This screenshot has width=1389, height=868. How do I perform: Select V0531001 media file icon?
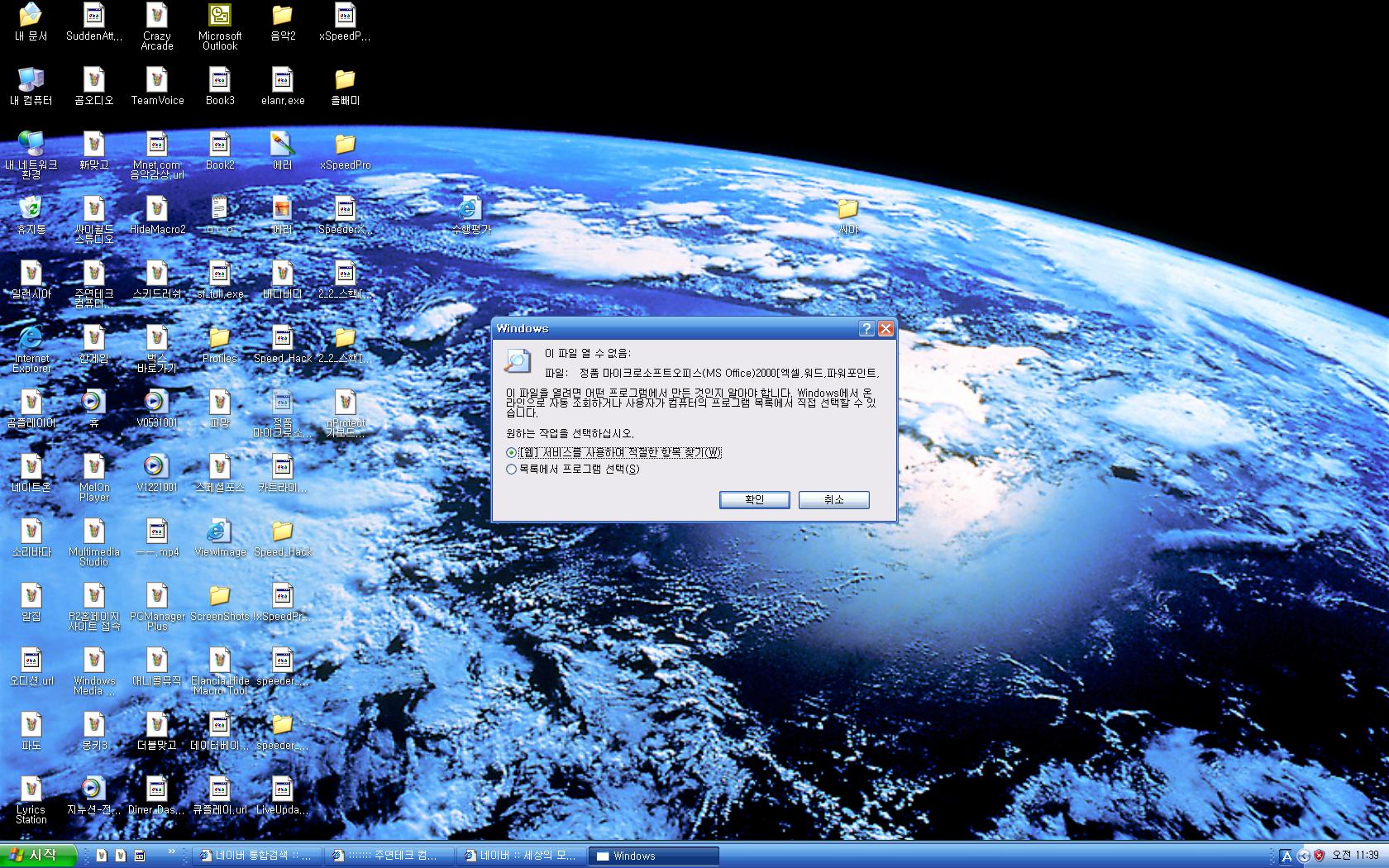click(x=156, y=409)
